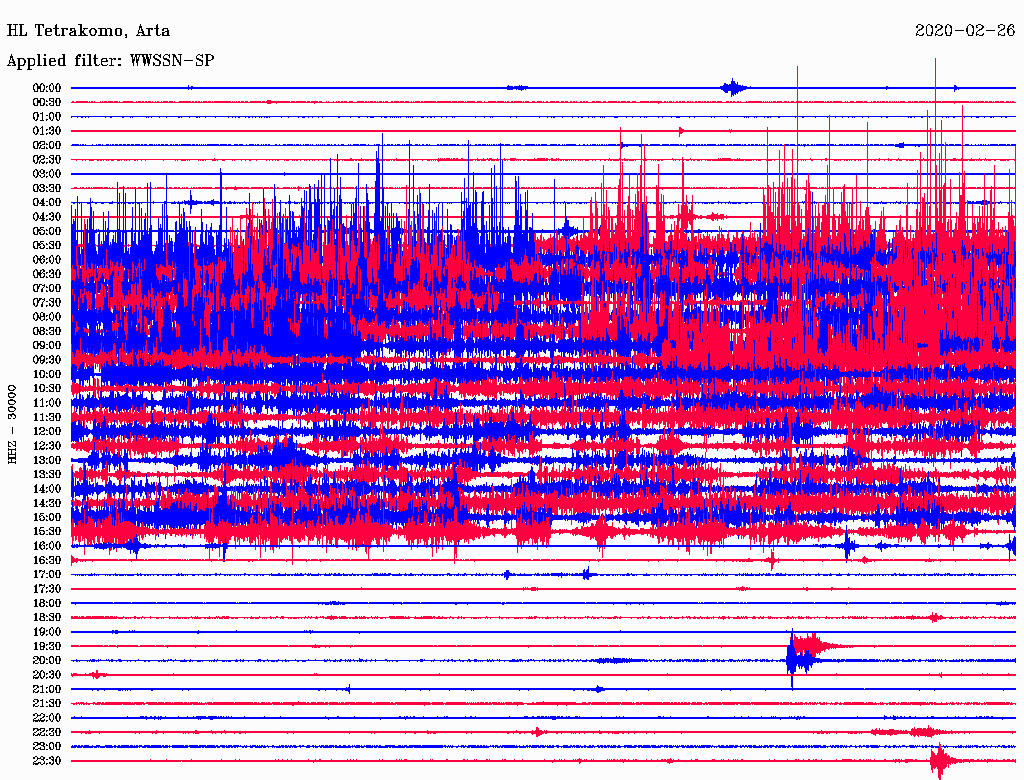The height and width of the screenshot is (780, 1024).
Task: Select the 23:00 time label
Action: (x=47, y=746)
